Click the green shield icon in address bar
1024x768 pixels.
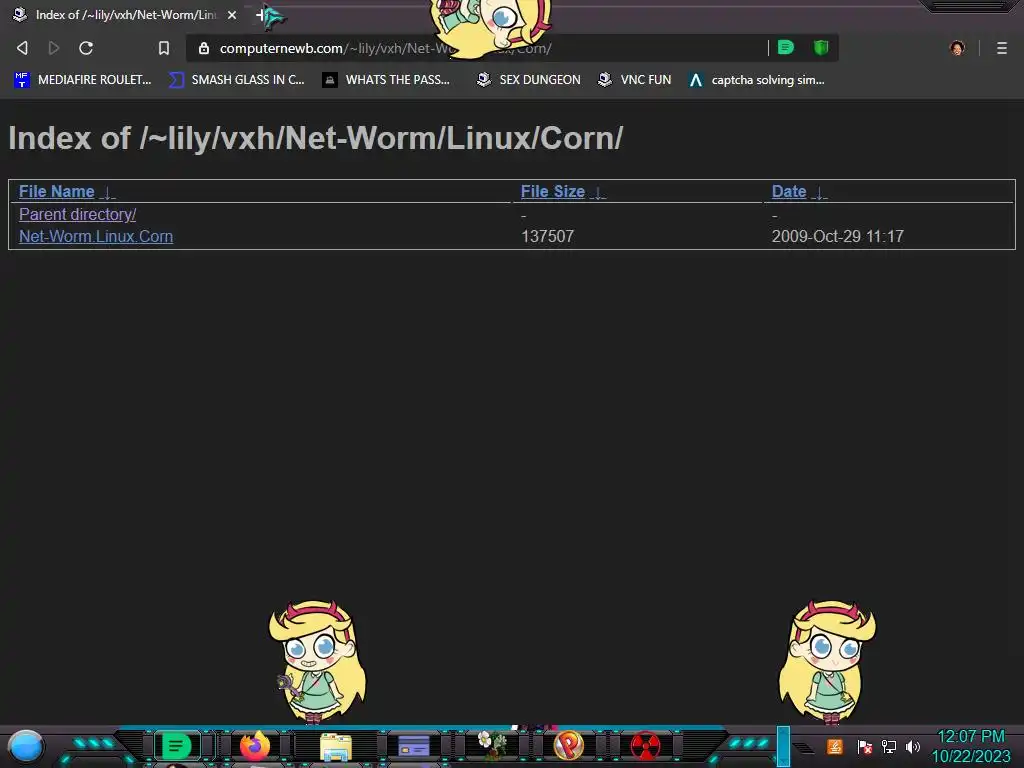click(x=821, y=47)
